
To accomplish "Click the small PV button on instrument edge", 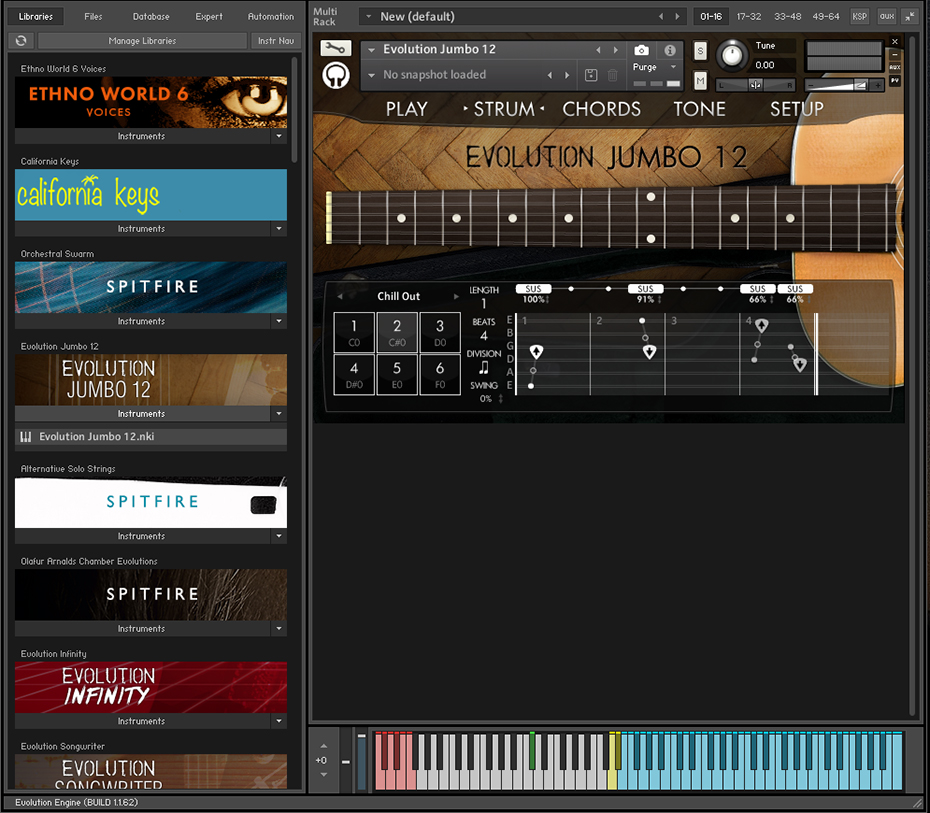I will tap(895, 80).
